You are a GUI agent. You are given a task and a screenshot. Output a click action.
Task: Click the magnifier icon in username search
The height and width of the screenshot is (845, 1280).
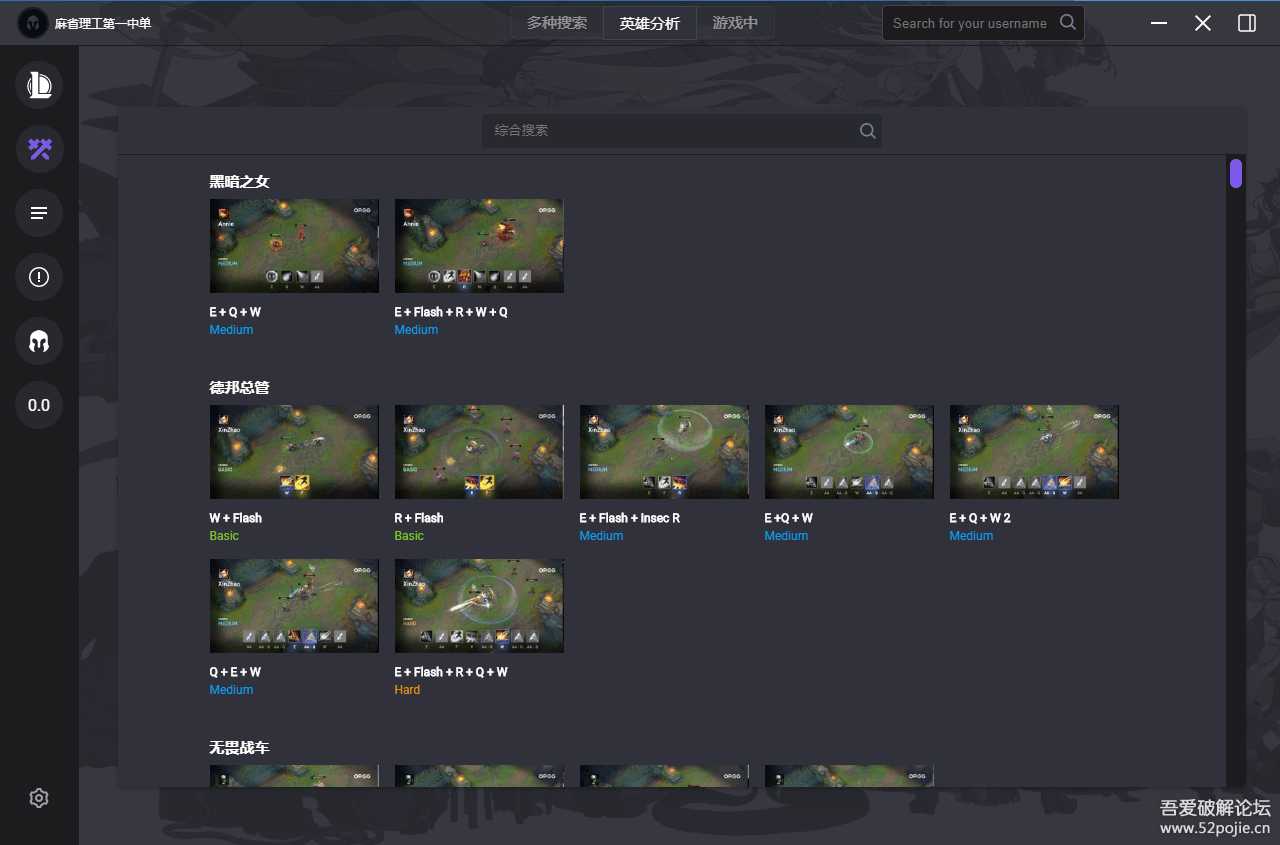click(x=1068, y=22)
